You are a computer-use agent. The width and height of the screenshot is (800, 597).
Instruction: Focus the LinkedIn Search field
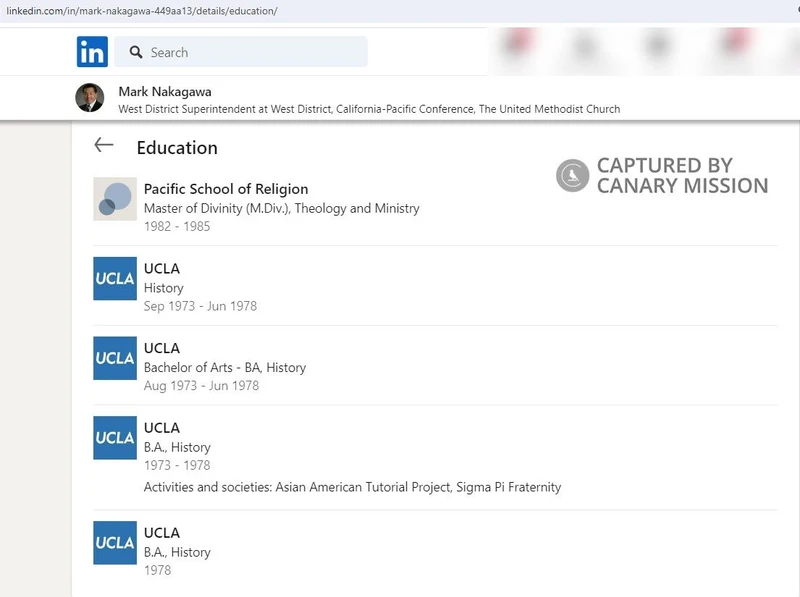pyautogui.click(x=241, y=52)
